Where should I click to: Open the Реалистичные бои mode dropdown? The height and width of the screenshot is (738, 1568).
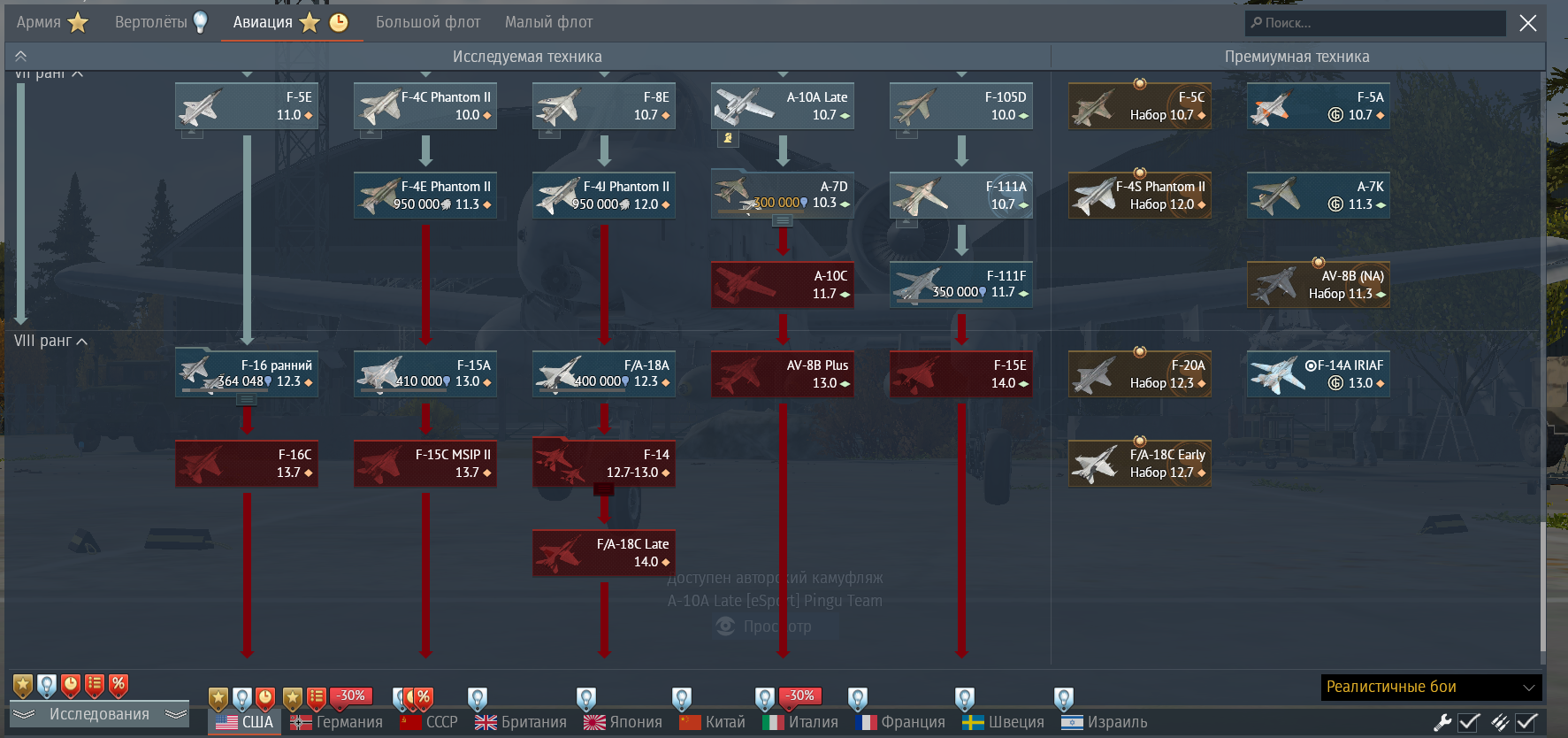1432,687
